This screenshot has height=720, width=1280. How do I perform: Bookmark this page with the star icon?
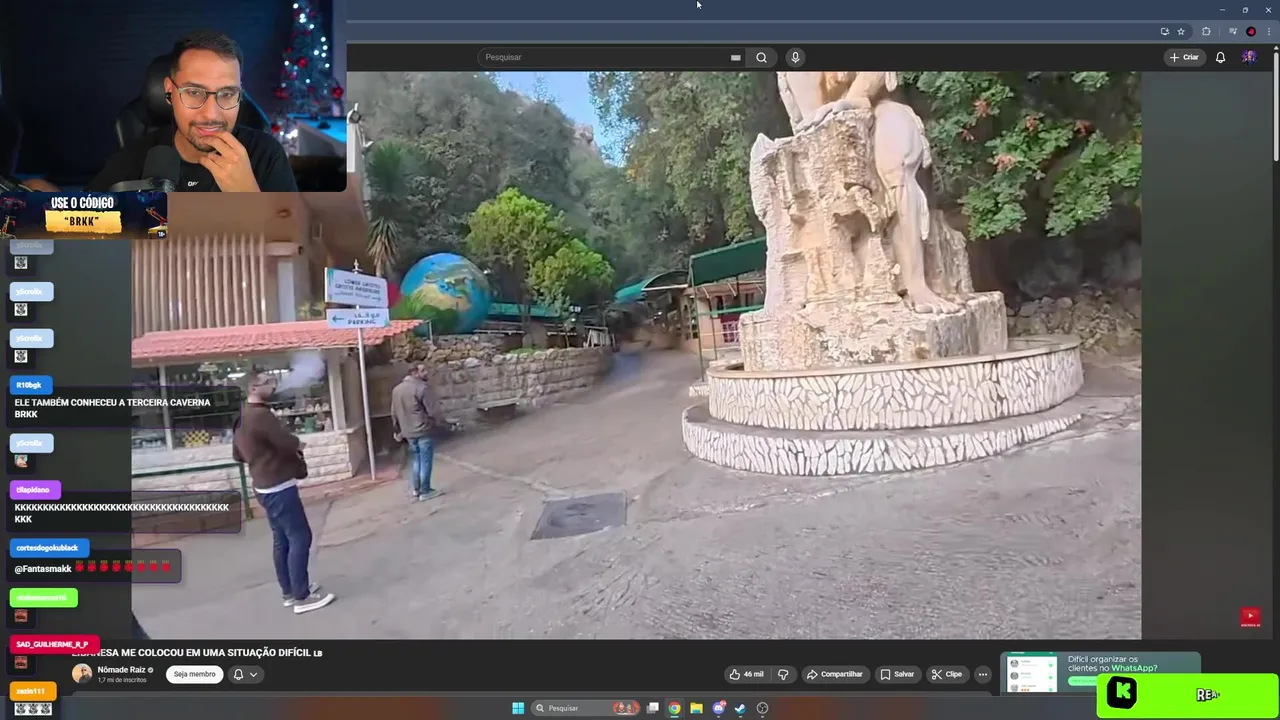click(1181, 31)
